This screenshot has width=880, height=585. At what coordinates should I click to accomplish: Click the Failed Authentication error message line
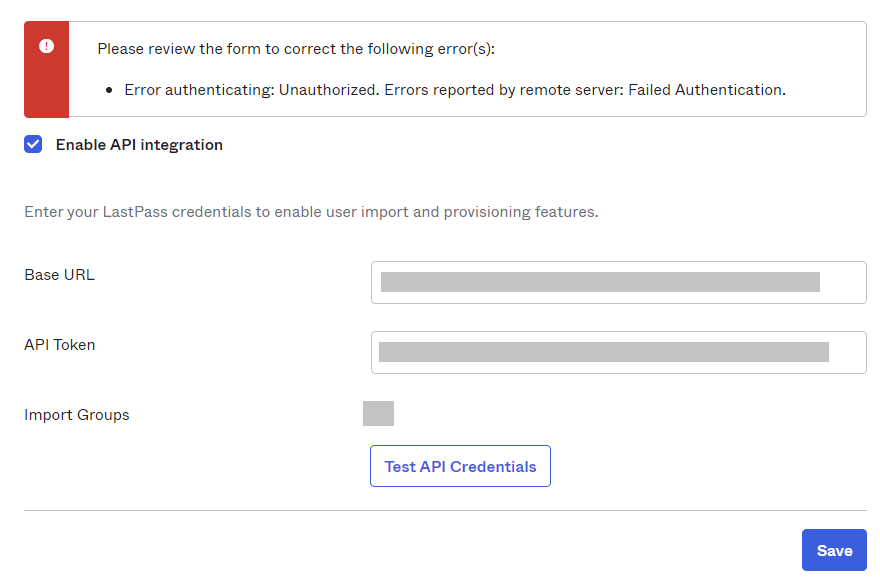tap(455, 90)
